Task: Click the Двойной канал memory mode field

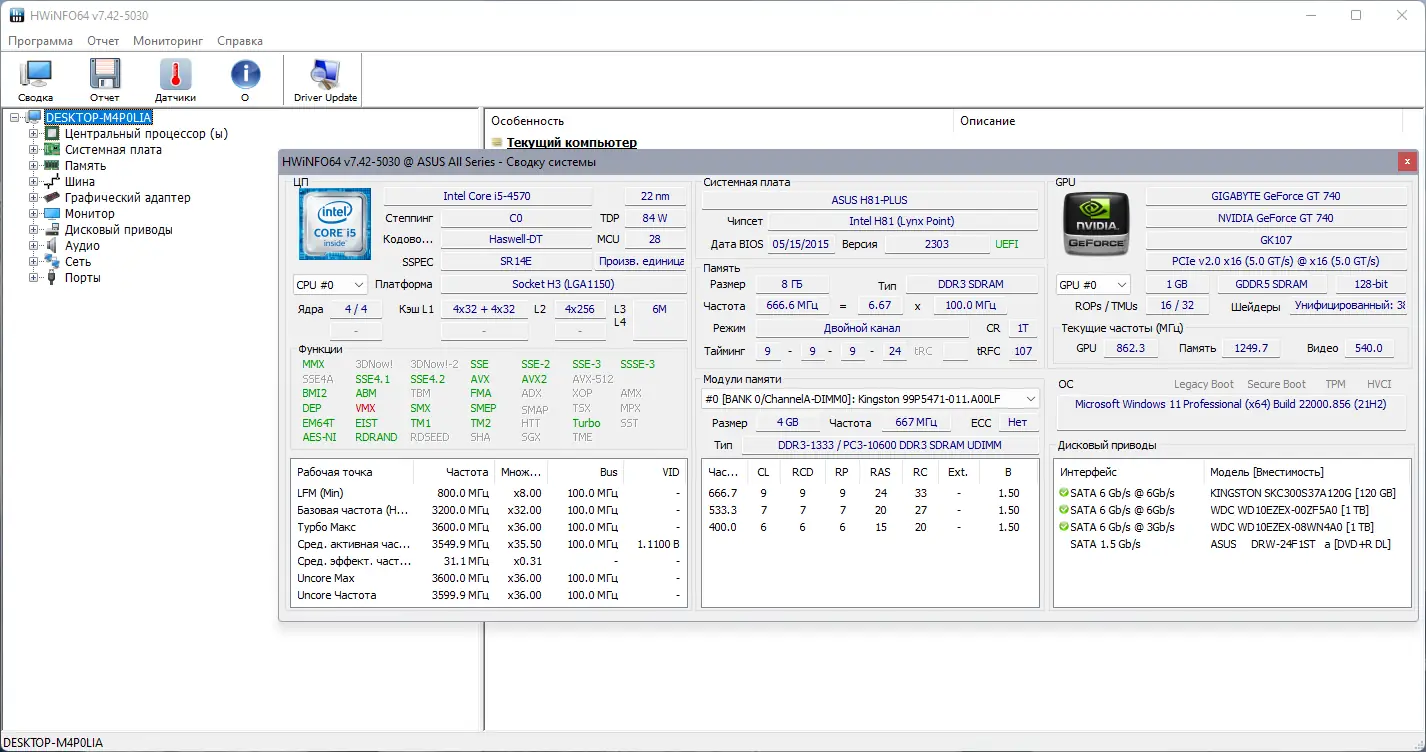Action: coord(862,328)
